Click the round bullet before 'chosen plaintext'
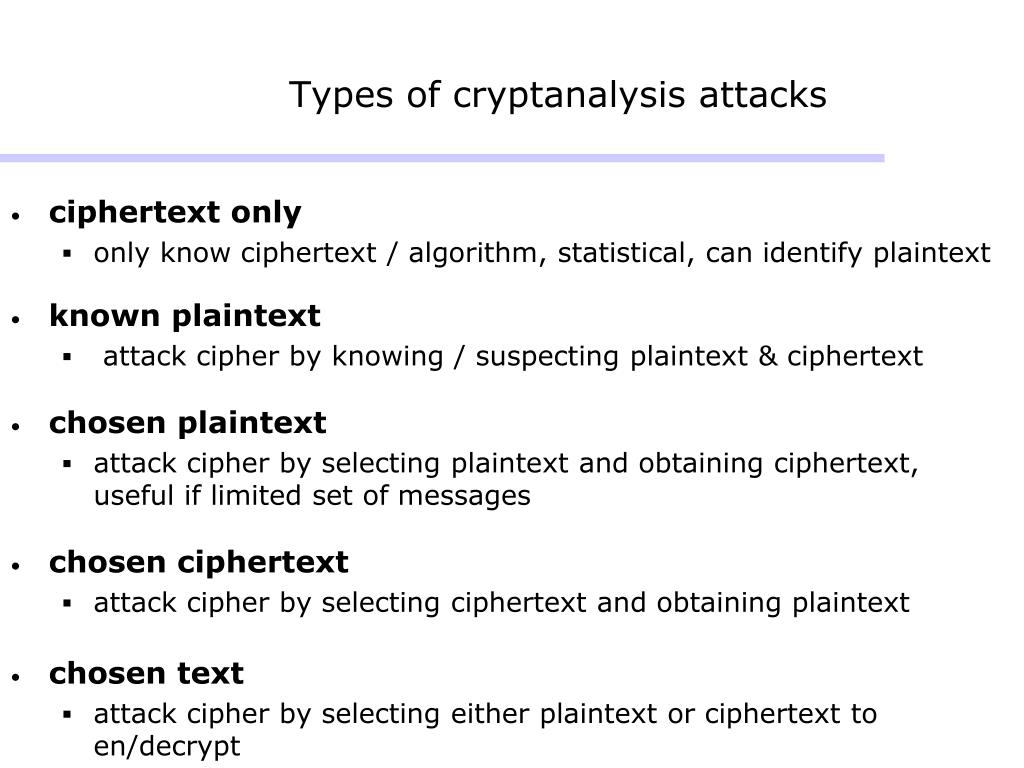 [16, 426]
